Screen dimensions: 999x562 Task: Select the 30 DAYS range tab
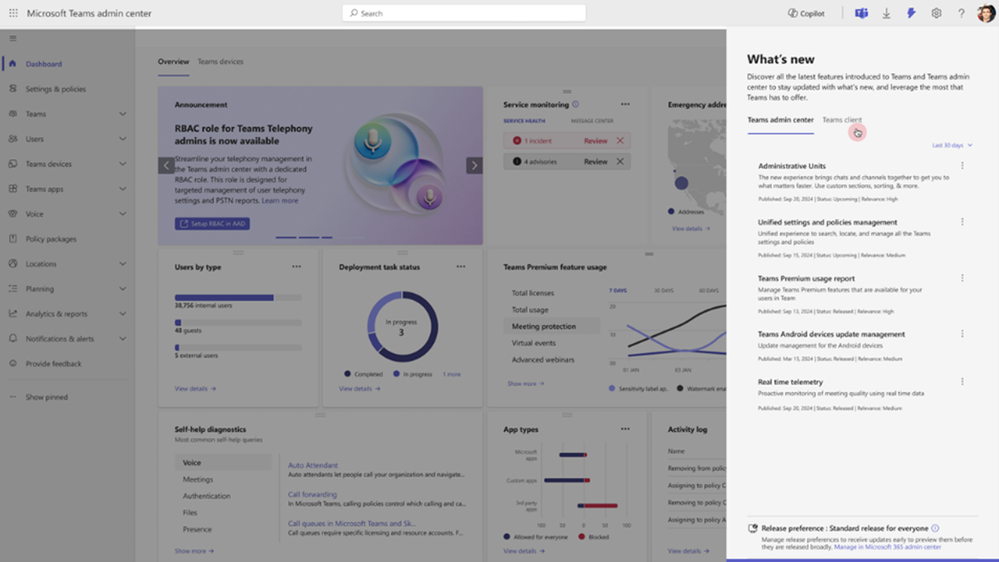663,291
